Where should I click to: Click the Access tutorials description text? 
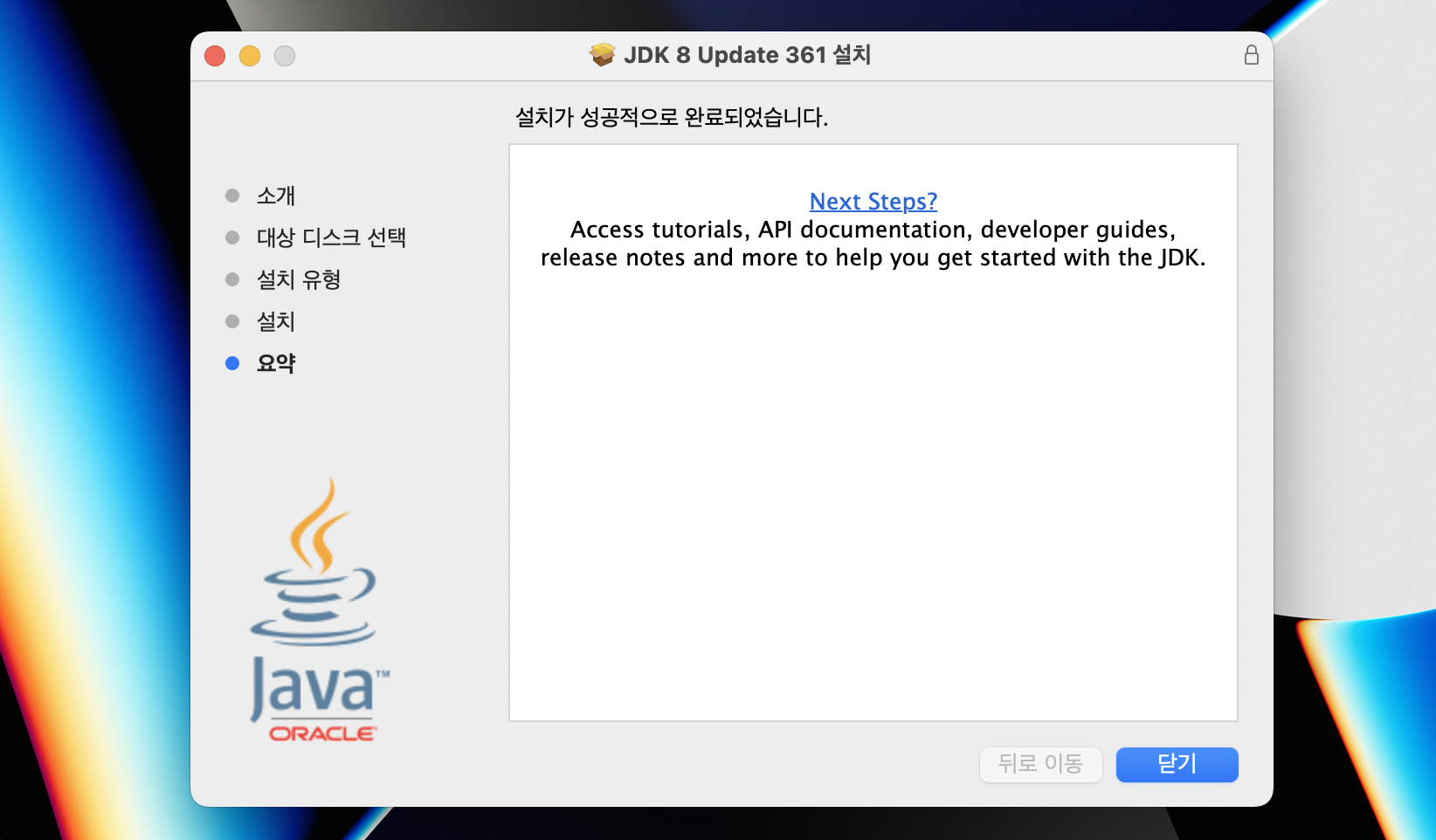pos(873,244)
